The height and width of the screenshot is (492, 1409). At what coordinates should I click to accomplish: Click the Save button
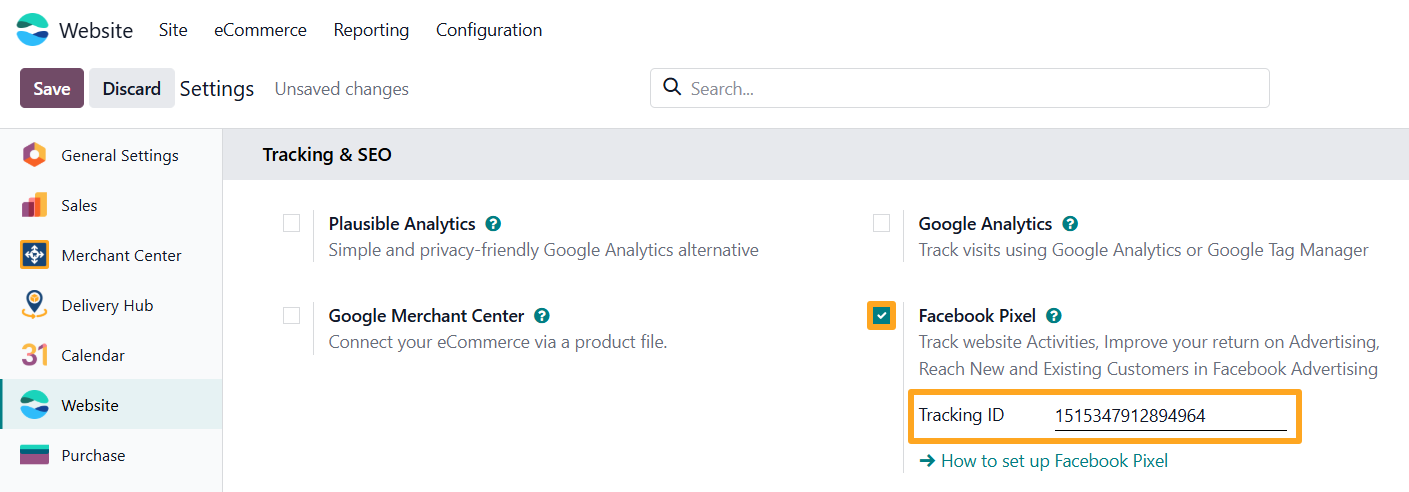pos(52,88)
